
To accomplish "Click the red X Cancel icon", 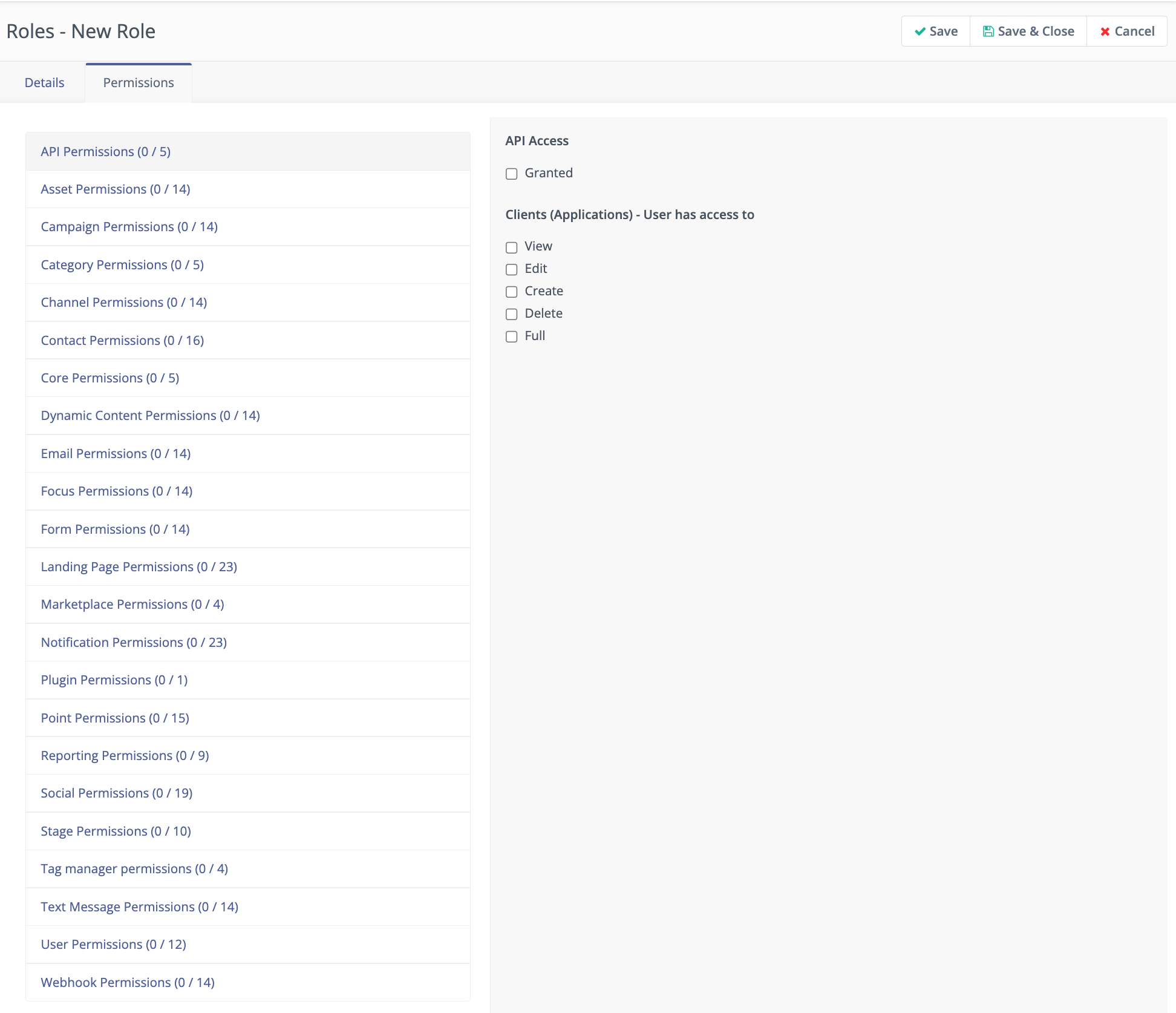I will tap(1105, 31).
